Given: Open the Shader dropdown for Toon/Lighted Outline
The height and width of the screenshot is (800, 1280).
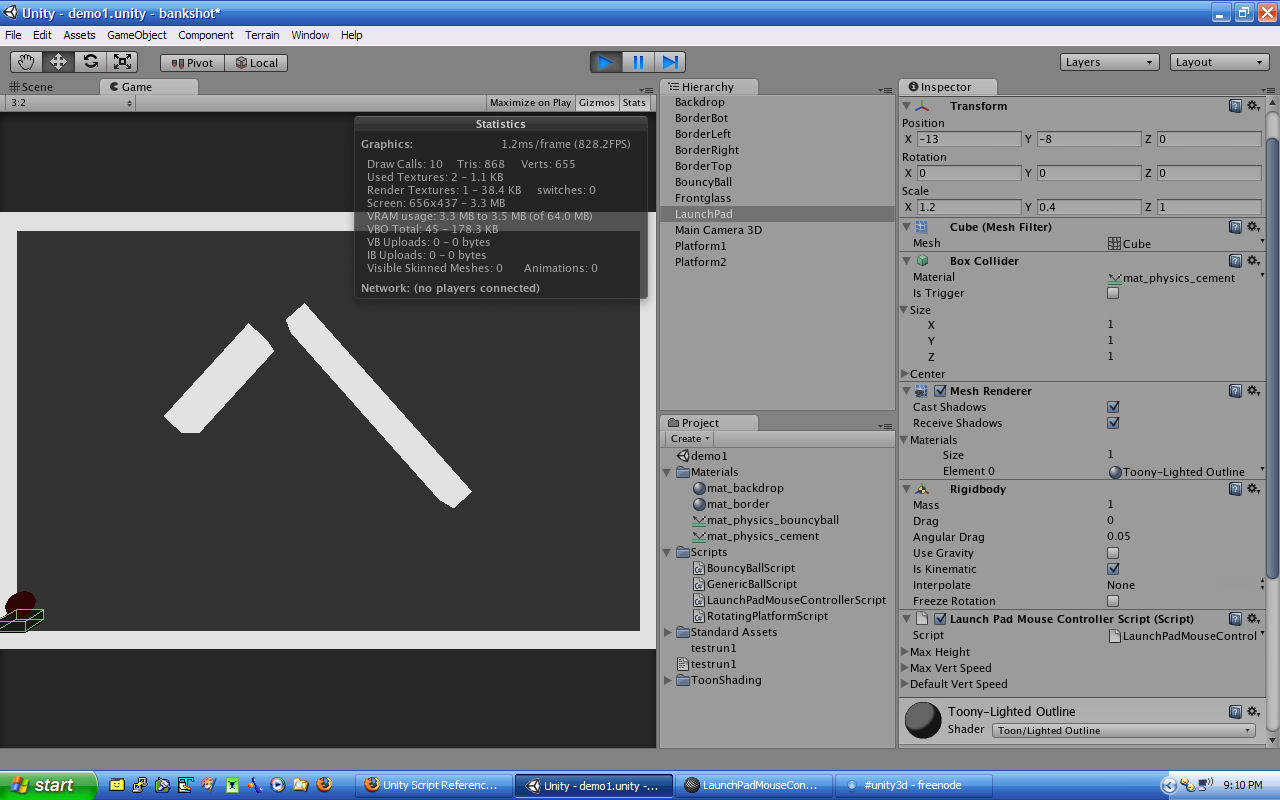Looking at the screenshot, I should tap(1123, 730).
